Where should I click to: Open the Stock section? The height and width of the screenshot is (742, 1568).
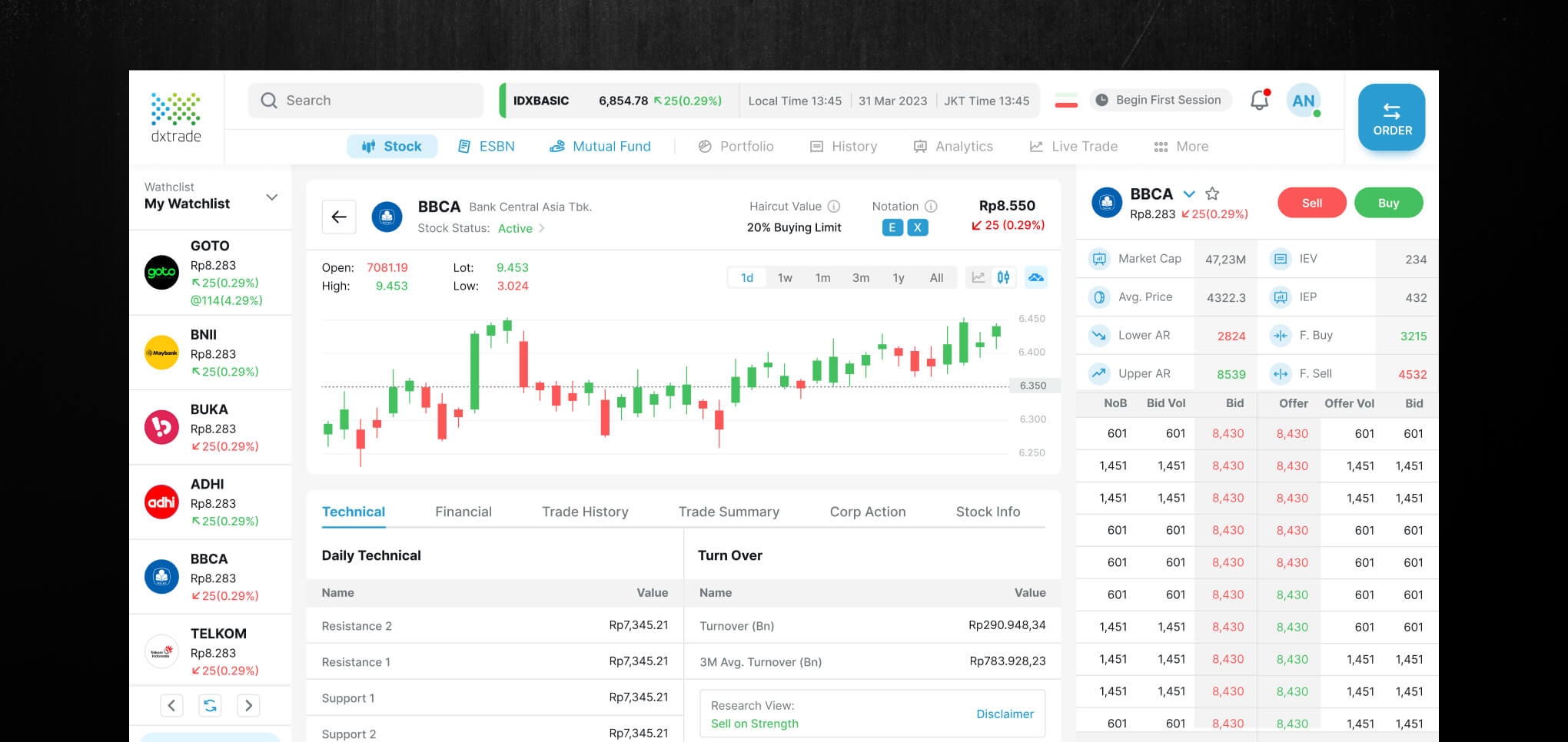click(392, 147)
